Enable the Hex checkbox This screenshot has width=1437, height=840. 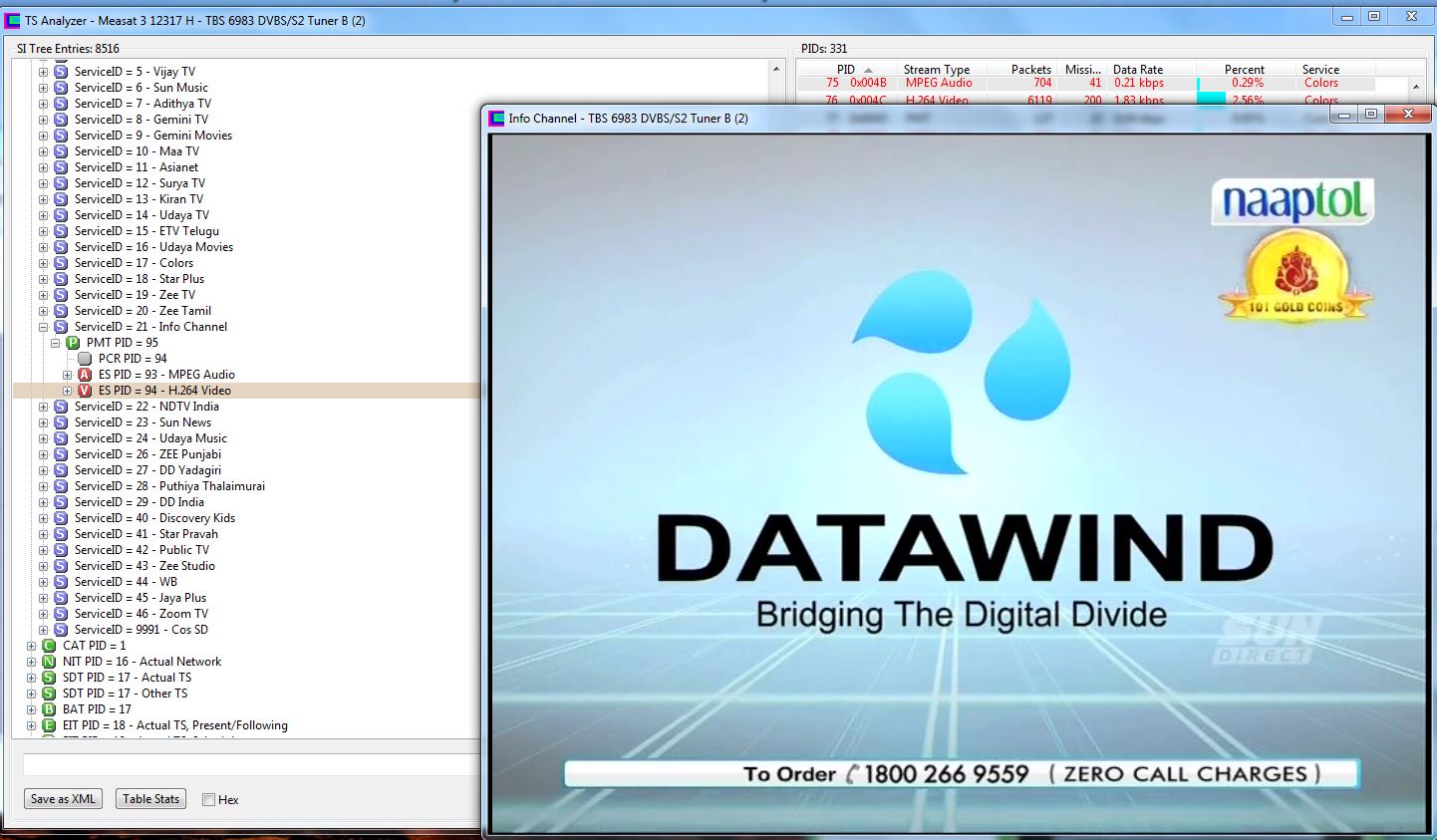[x=208, y=799]
